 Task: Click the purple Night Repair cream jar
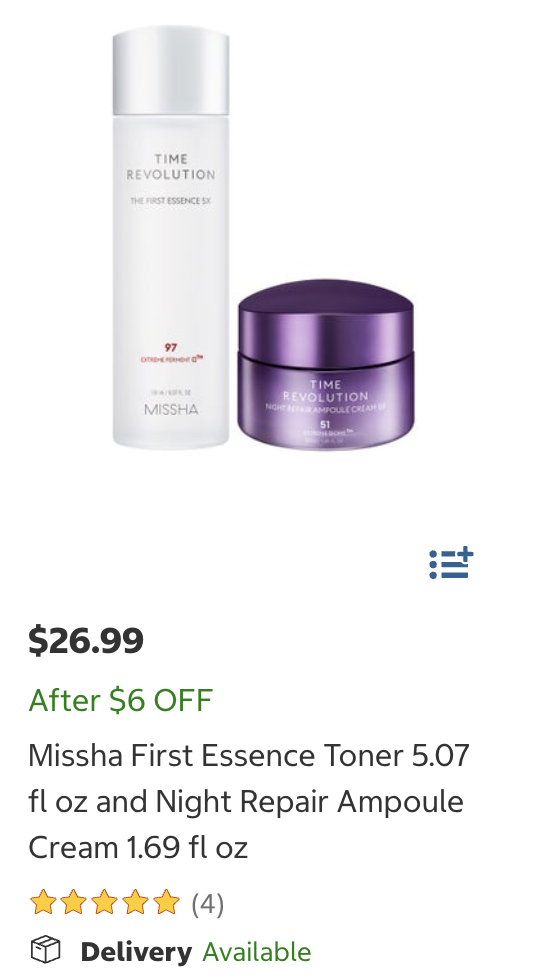tap(326, 365)
